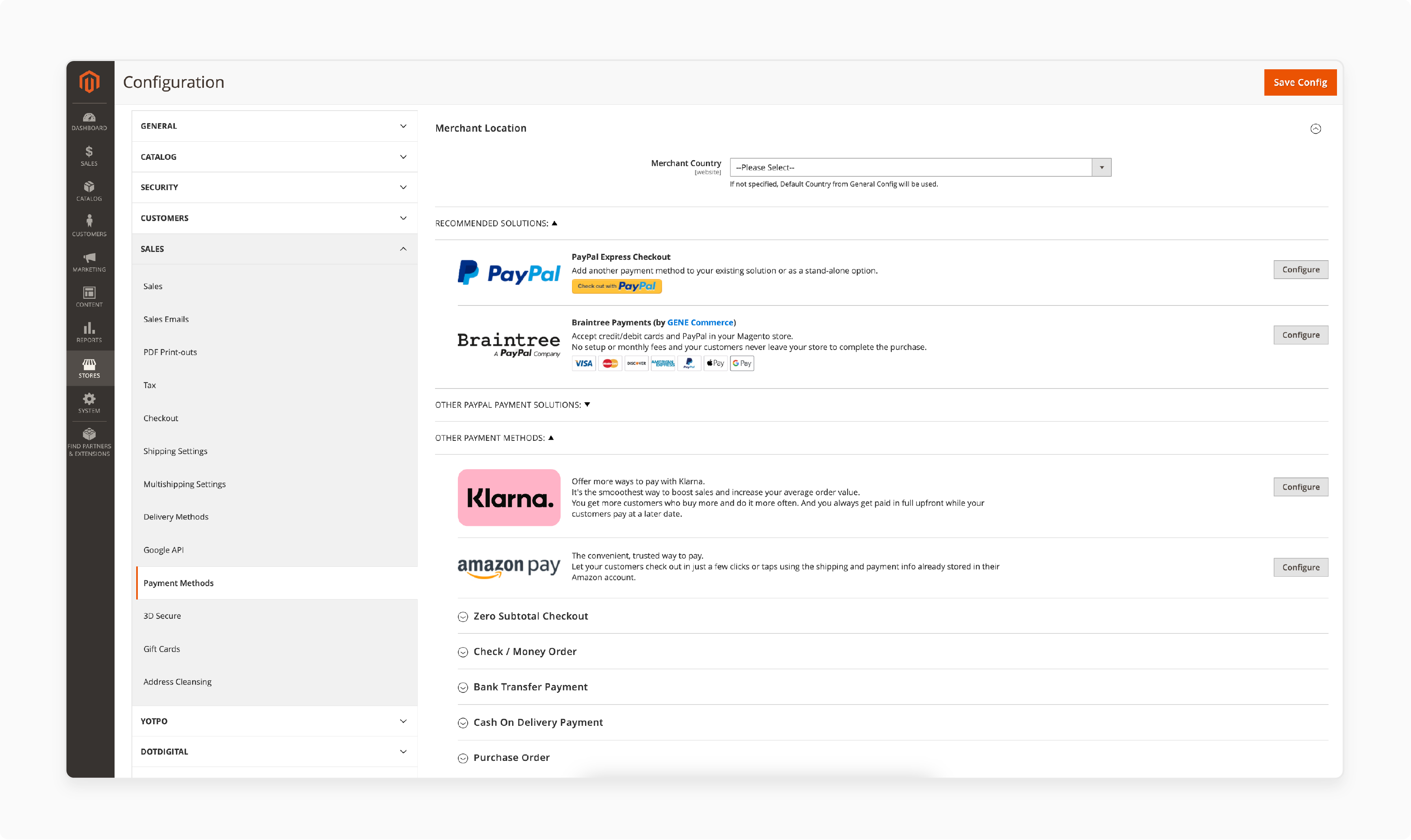The width and height of the screenshot is (1411, 840).
Task: Click the Magento logo icon
Action: pyautogui.click(x=89, y=81)
